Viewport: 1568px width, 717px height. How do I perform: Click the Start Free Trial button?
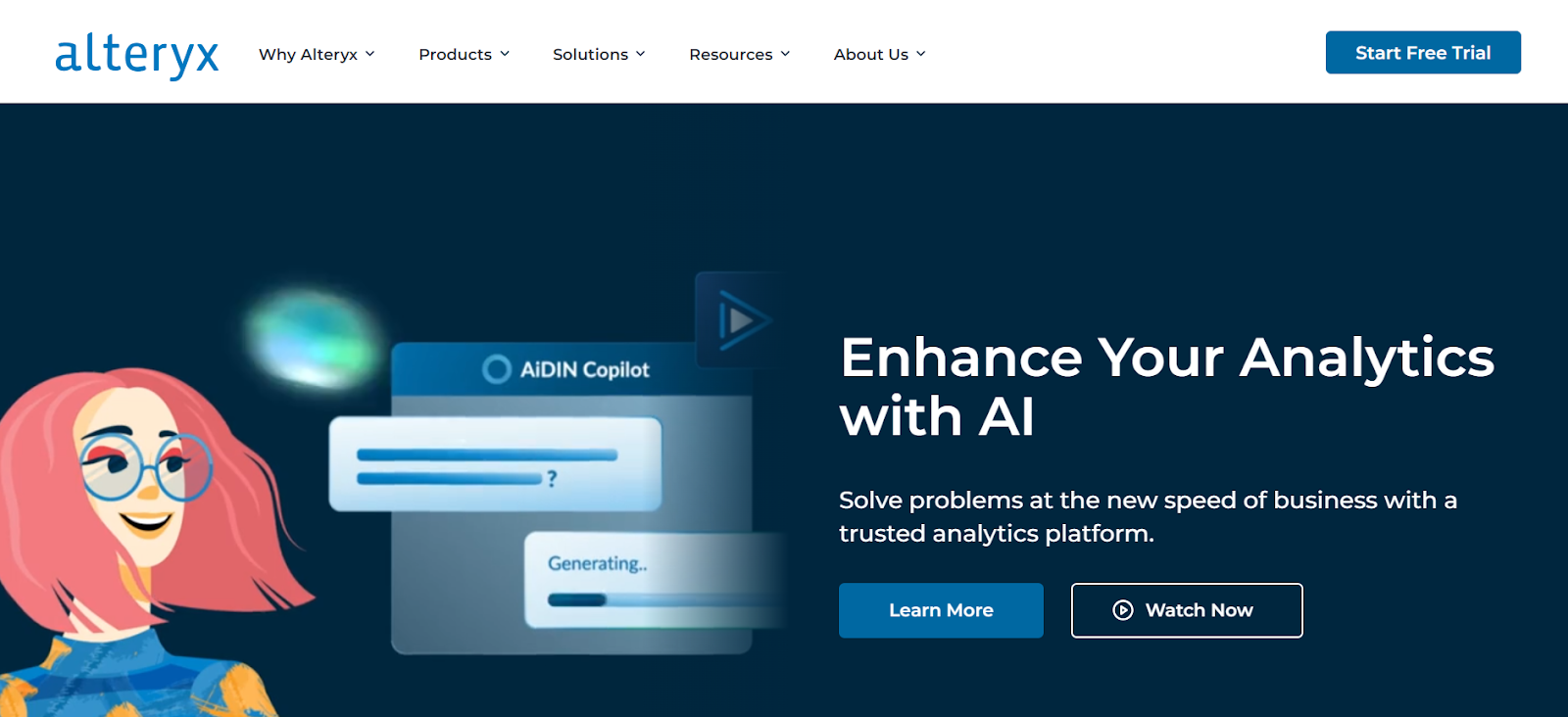[1423, 53]
